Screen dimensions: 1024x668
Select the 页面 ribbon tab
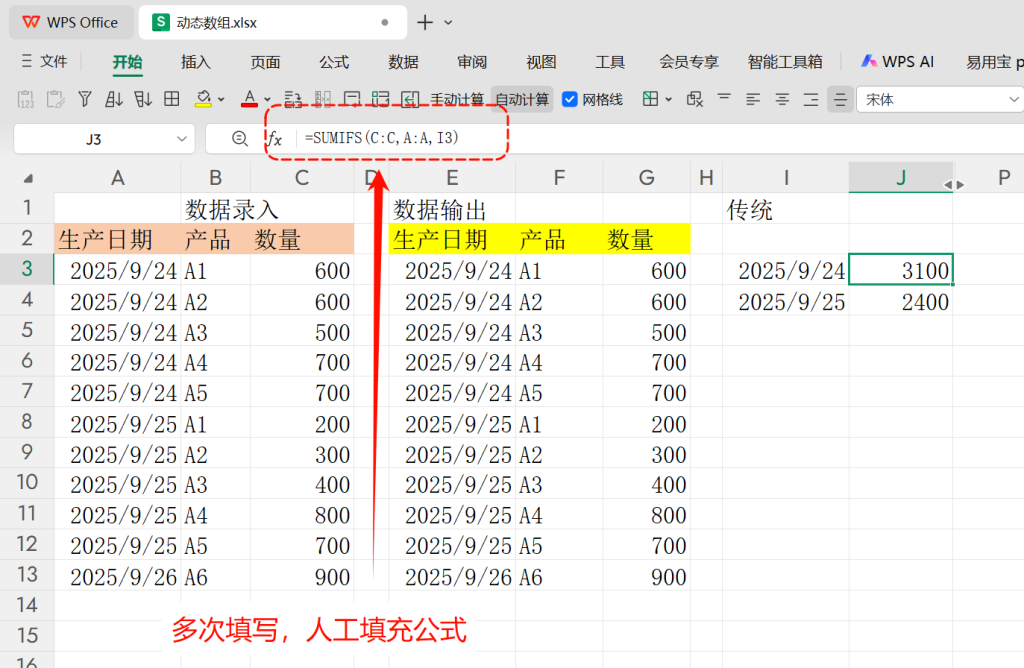(265, 62)
